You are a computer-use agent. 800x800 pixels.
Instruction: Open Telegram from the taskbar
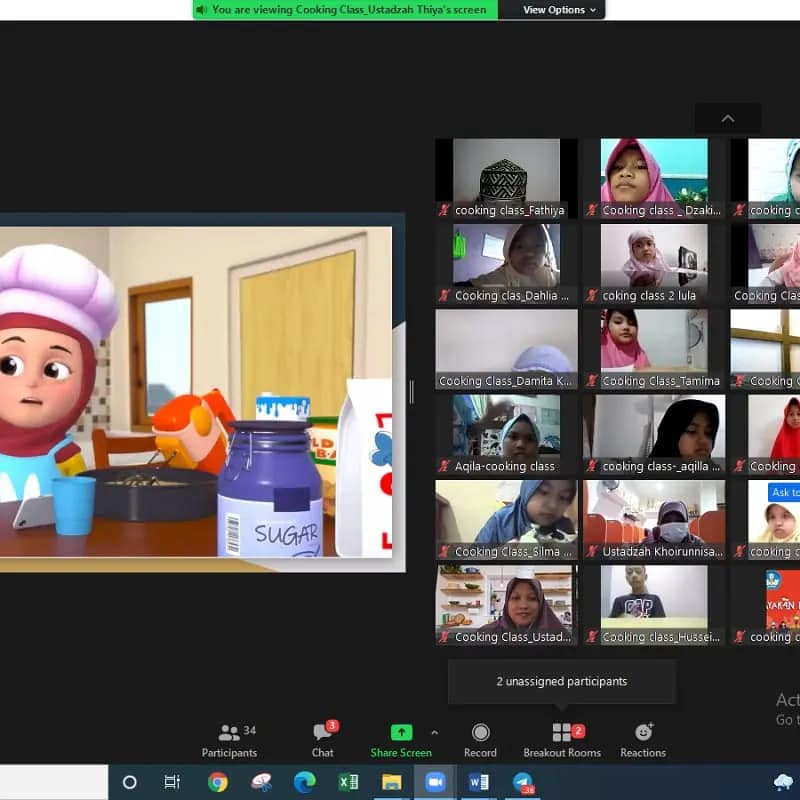[523, 782]
